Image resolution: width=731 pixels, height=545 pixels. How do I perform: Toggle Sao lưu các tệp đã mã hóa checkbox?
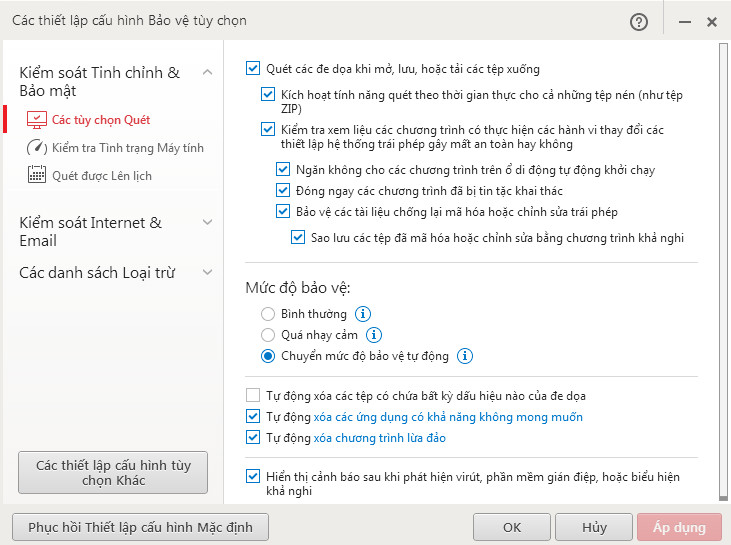coord(298,238)
